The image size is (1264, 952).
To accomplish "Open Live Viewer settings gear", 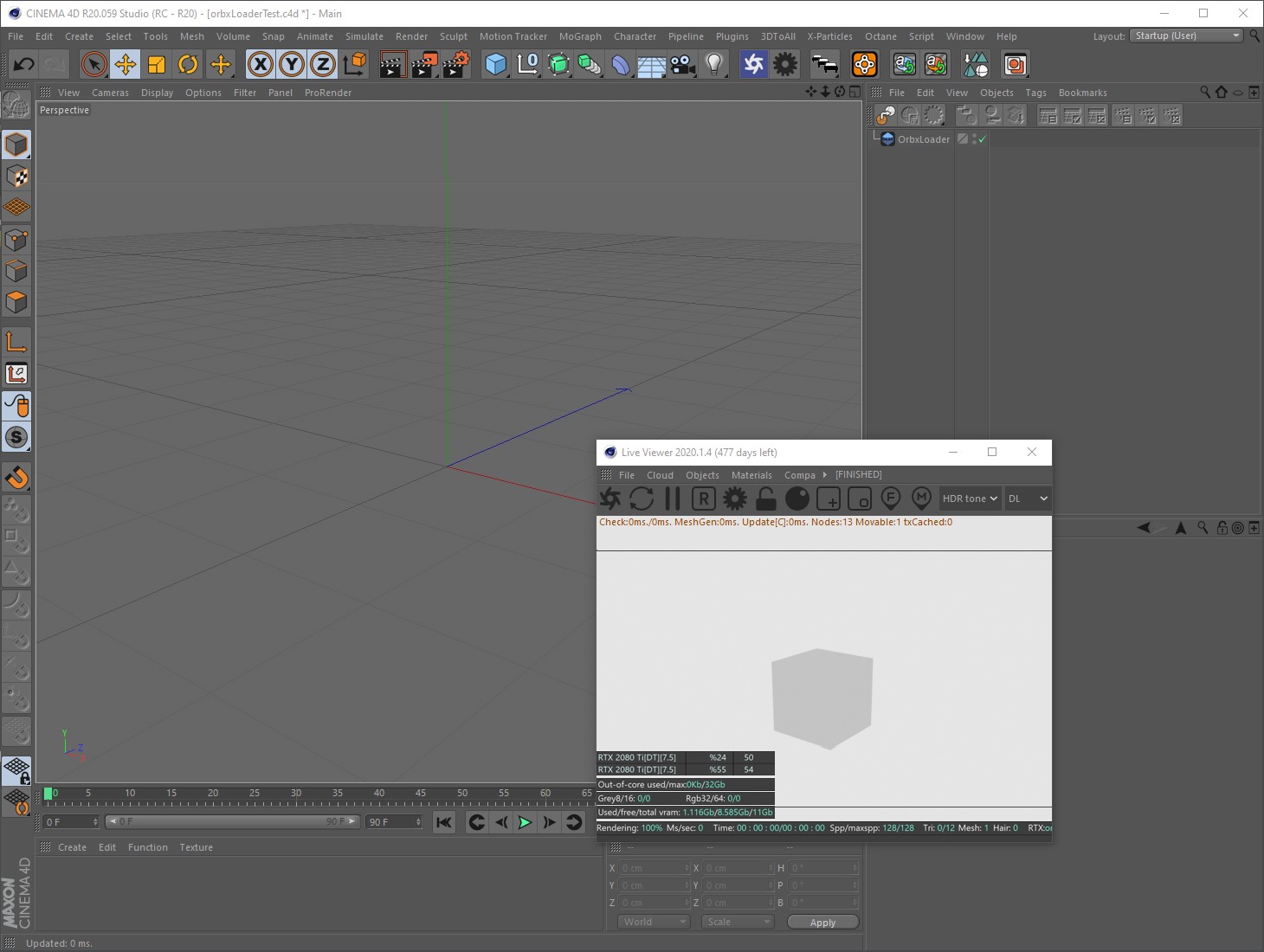I will click(735, 499).
